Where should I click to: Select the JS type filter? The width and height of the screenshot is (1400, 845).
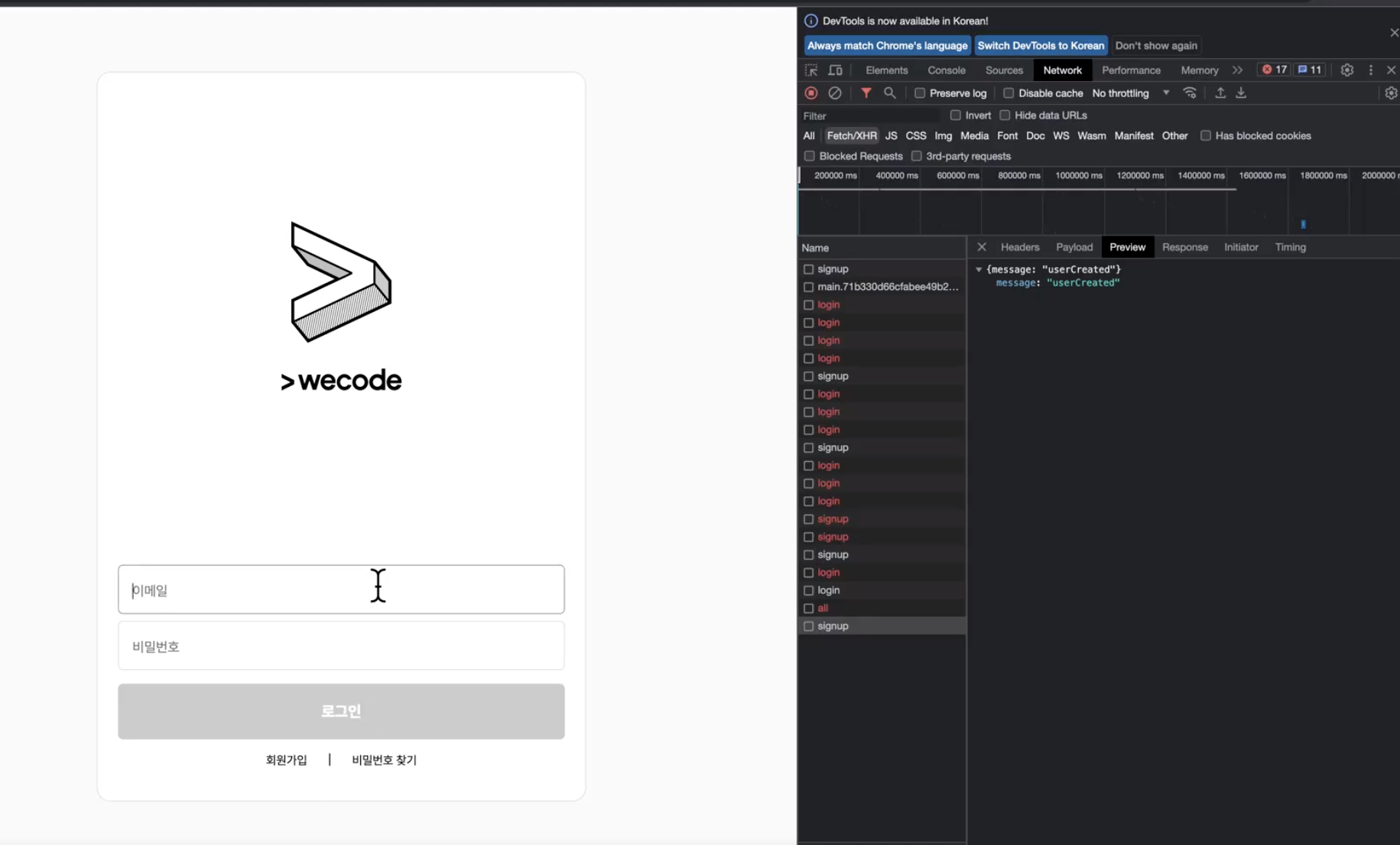pos(891,136)
